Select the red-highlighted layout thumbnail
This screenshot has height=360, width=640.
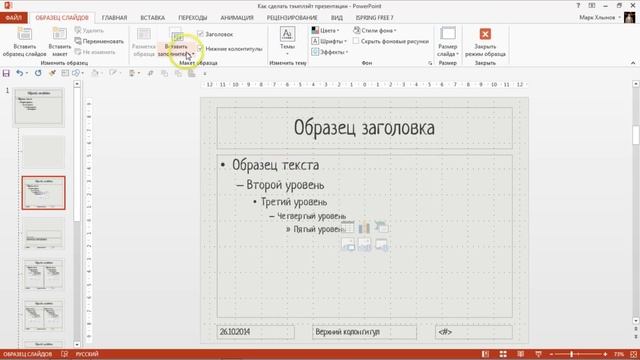tap(43, 193)
